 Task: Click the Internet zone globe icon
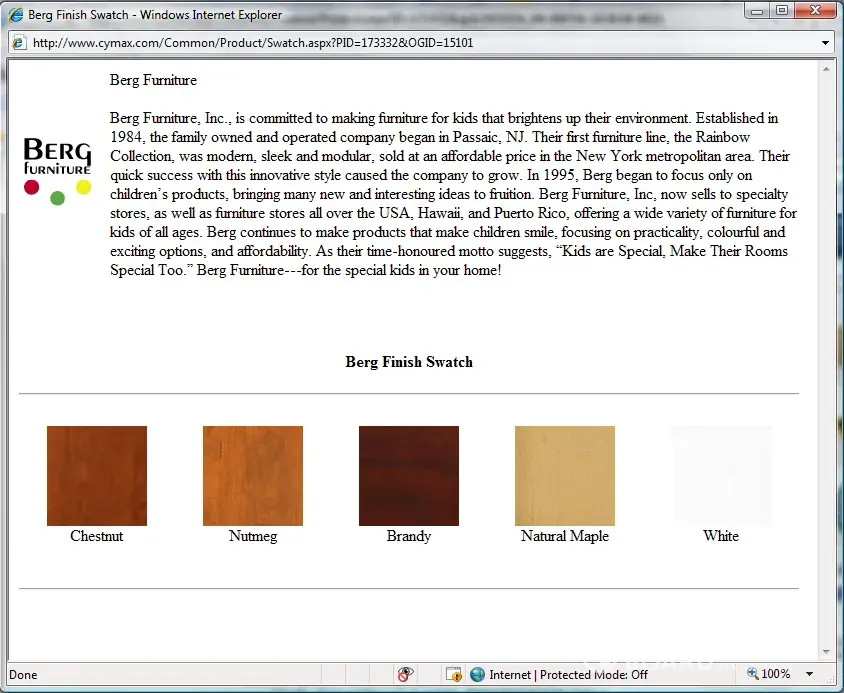coord(477,674)
